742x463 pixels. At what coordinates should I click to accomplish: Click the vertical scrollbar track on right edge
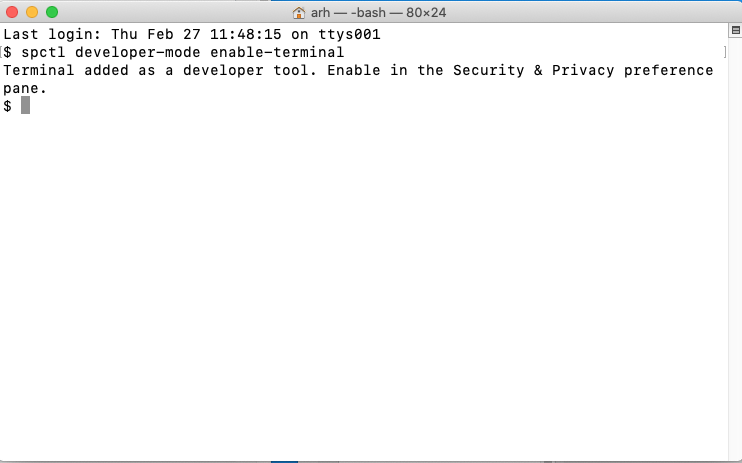(735, 246)
